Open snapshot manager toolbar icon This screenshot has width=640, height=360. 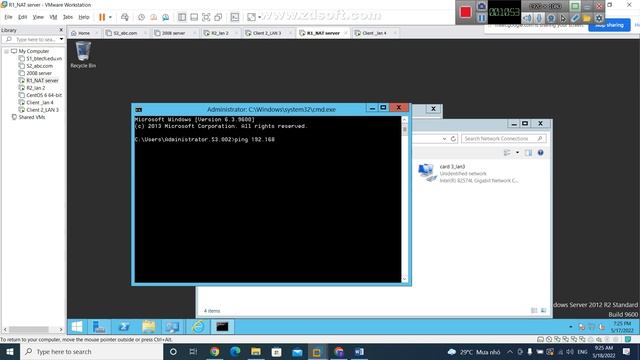[166, 17]
